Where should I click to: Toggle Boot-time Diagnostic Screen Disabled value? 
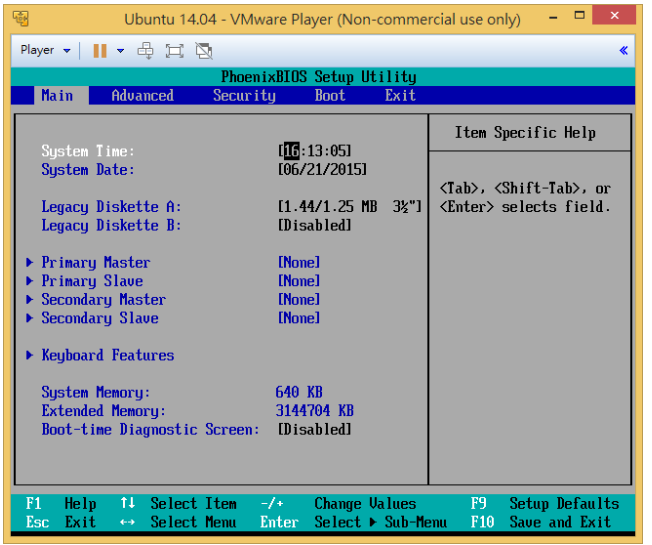(x=314, y=429)
